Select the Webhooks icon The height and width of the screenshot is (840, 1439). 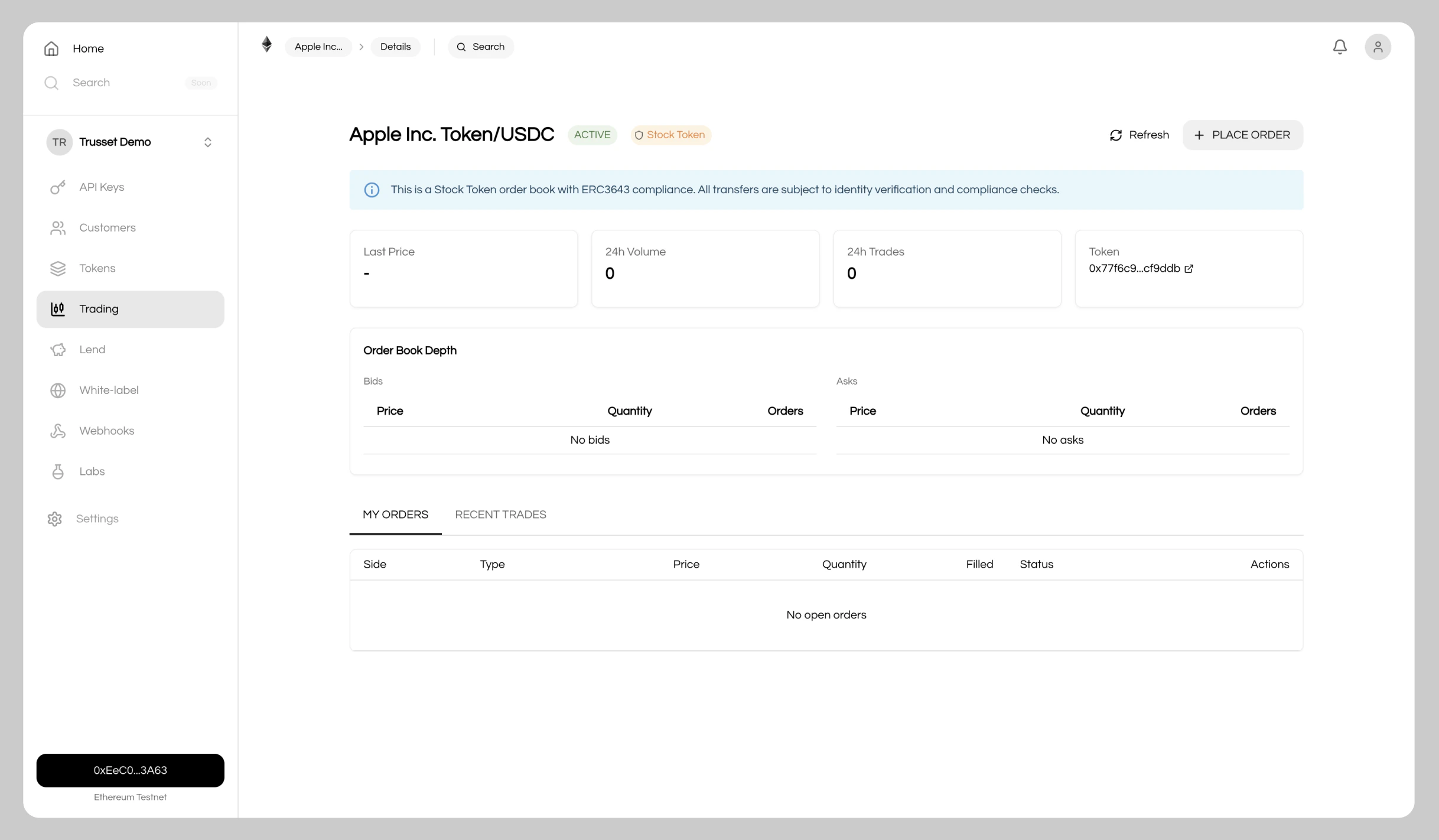coord(57,431)
